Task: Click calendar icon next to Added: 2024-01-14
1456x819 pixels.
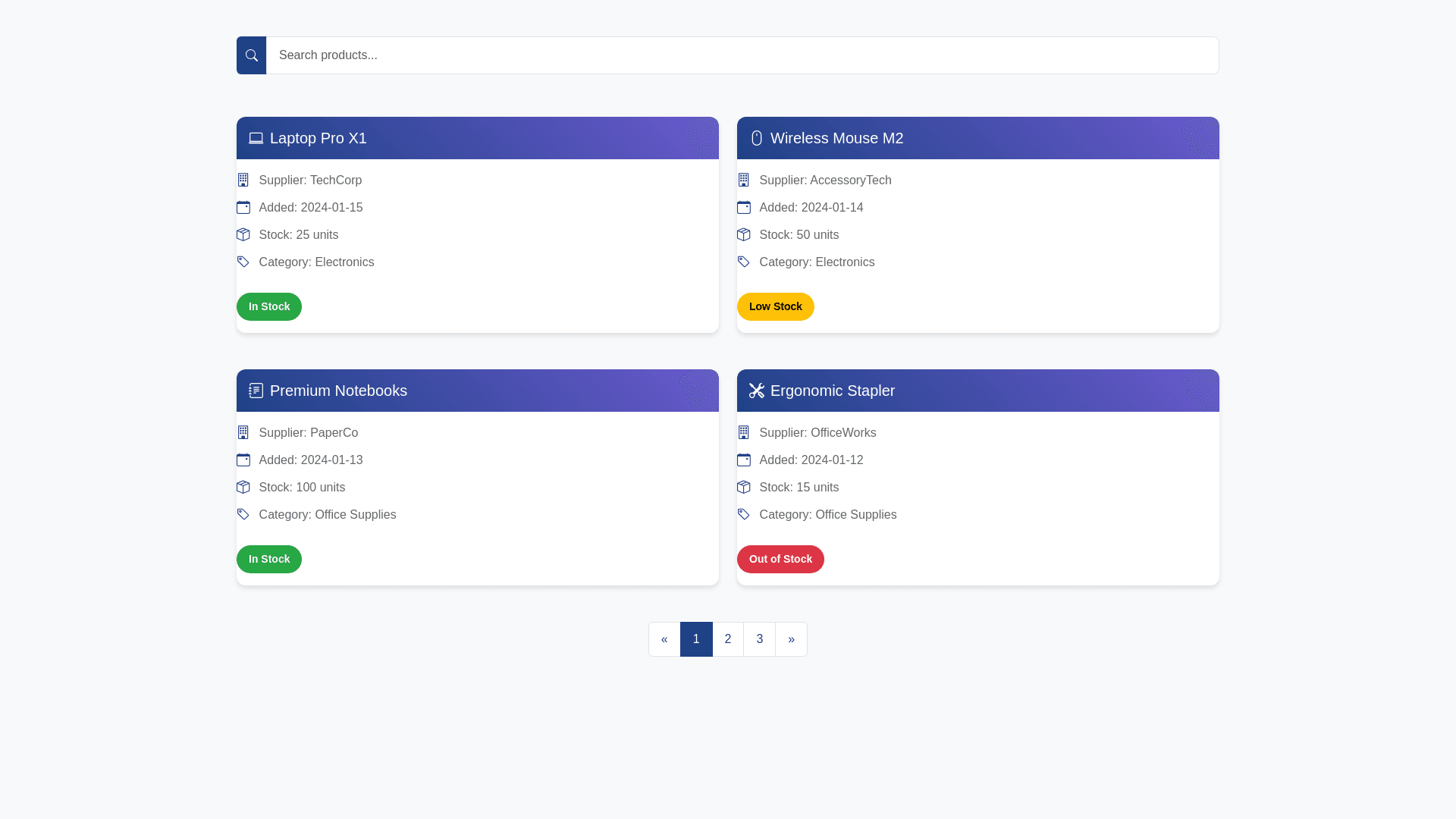Action: point(743,208)
